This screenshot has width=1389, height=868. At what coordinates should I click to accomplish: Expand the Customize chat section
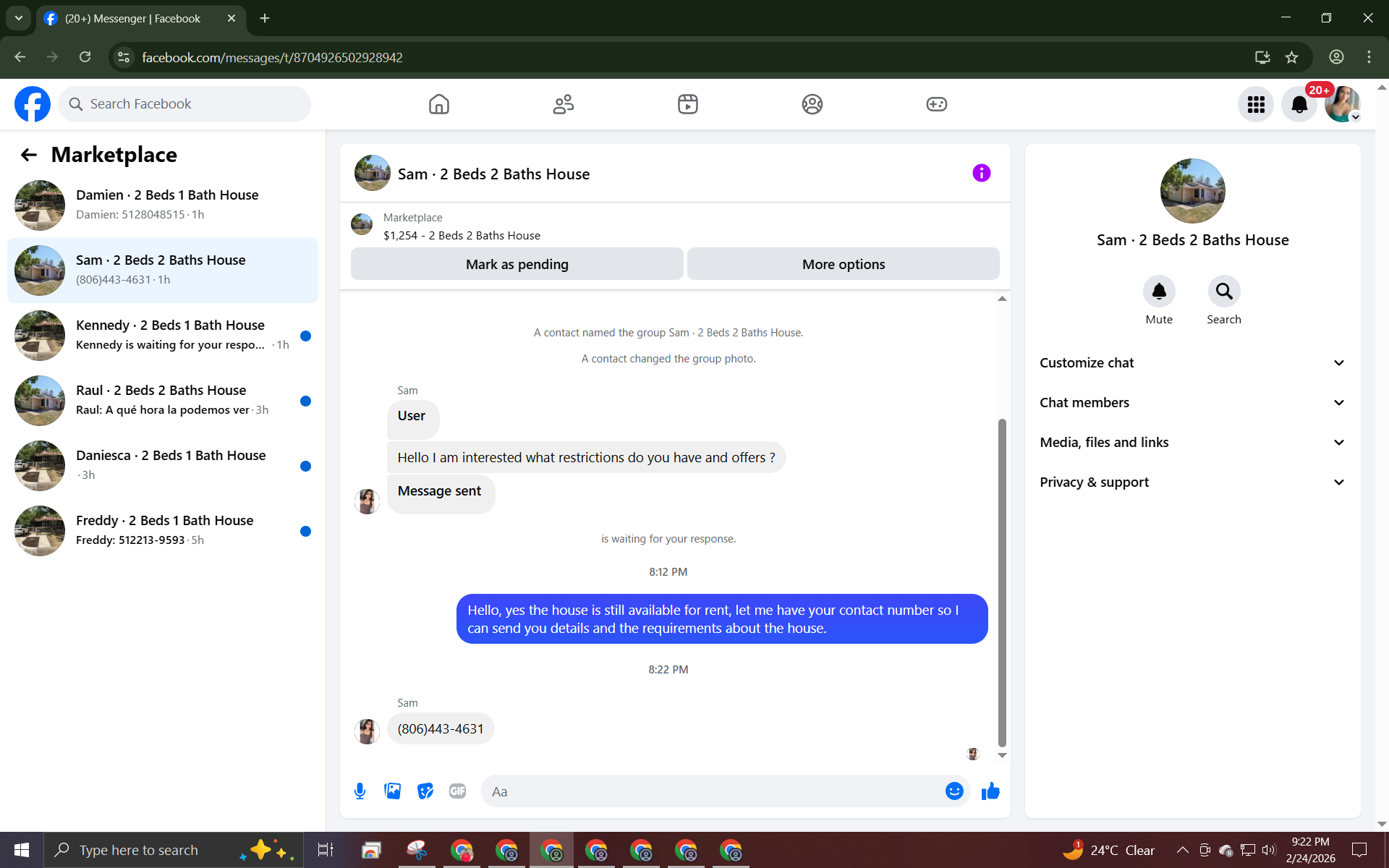click(x=1192, y=363)
